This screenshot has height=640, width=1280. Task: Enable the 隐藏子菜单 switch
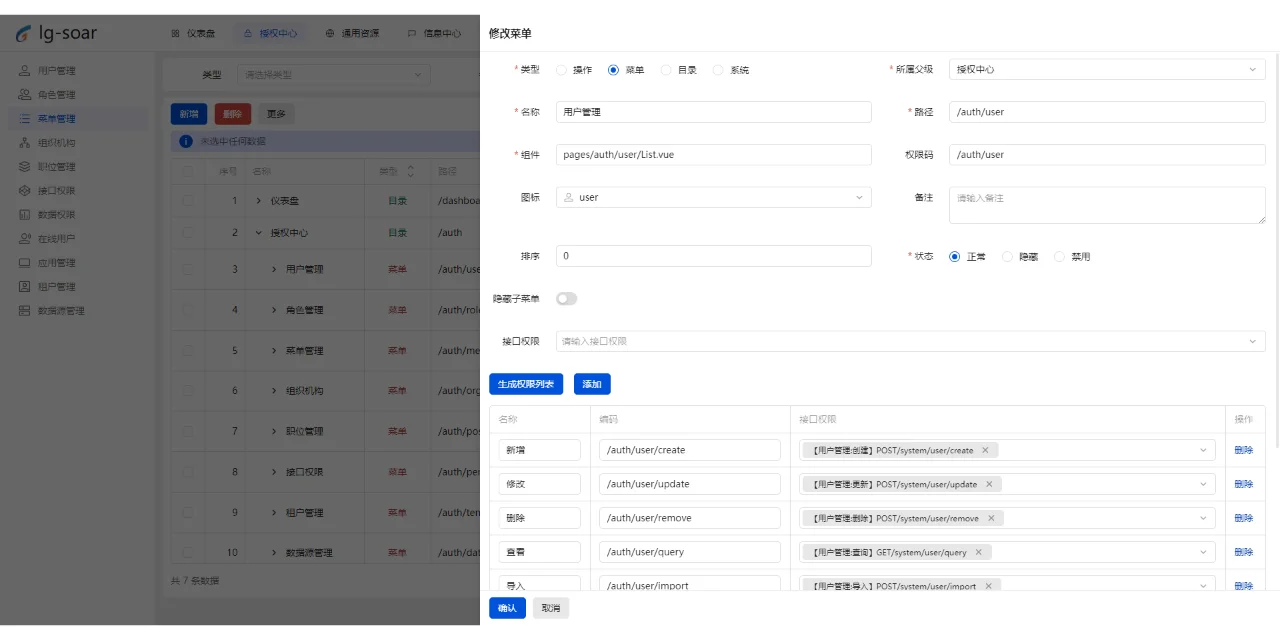pyautogui.click(x=567, y=298)
